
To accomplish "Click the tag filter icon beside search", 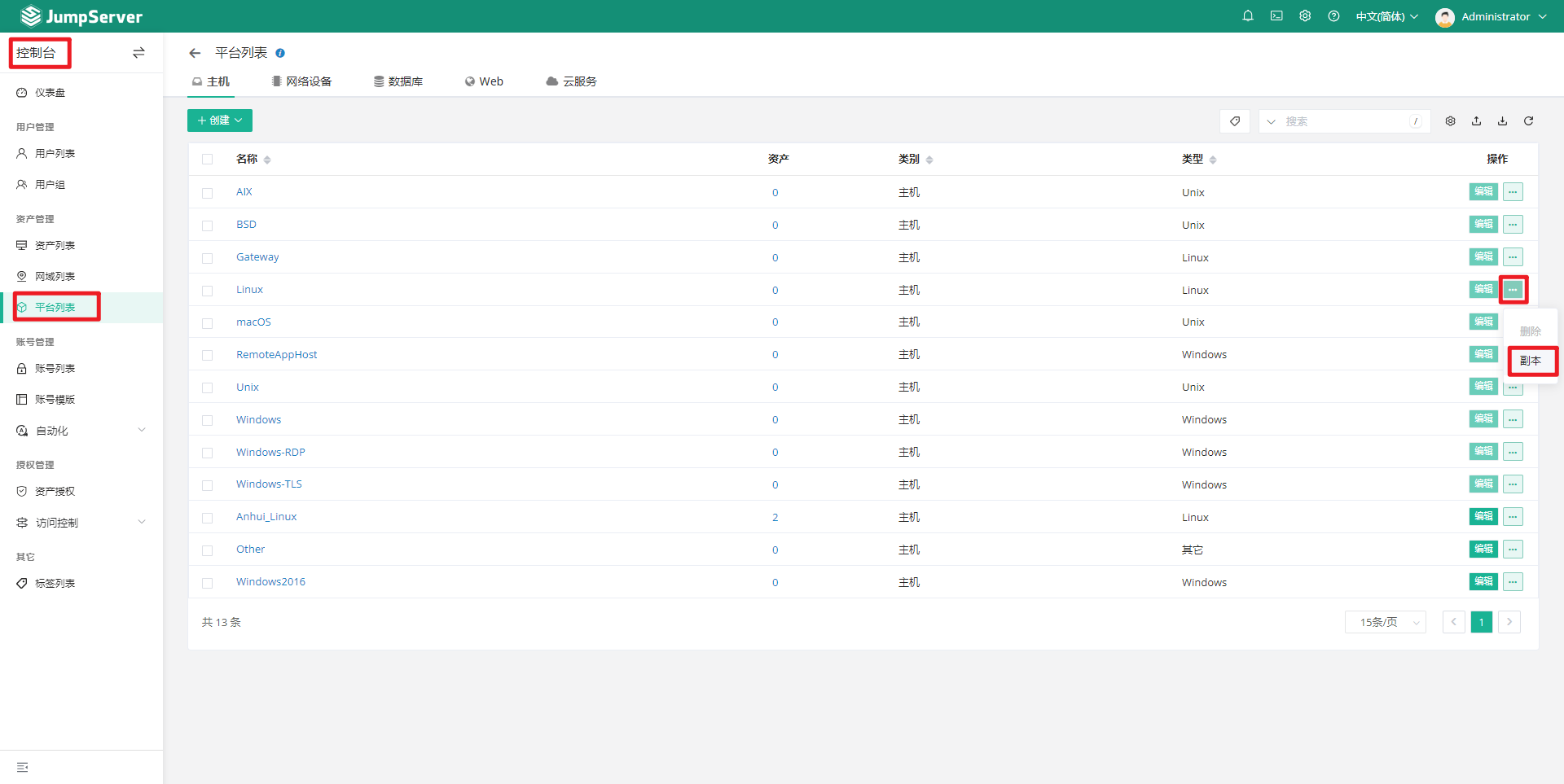I will pos(1235,121).
